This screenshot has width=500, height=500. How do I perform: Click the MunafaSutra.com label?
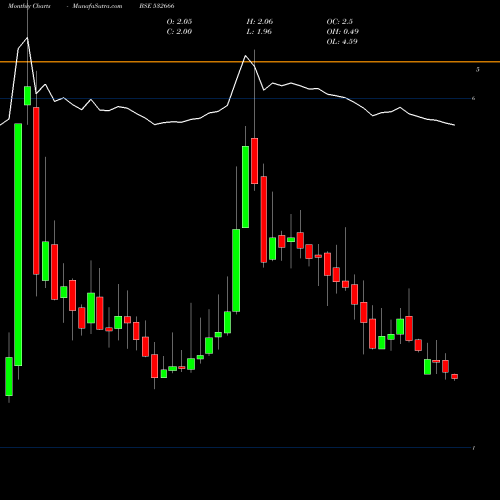pyautogui.click(x=97, y=6)
